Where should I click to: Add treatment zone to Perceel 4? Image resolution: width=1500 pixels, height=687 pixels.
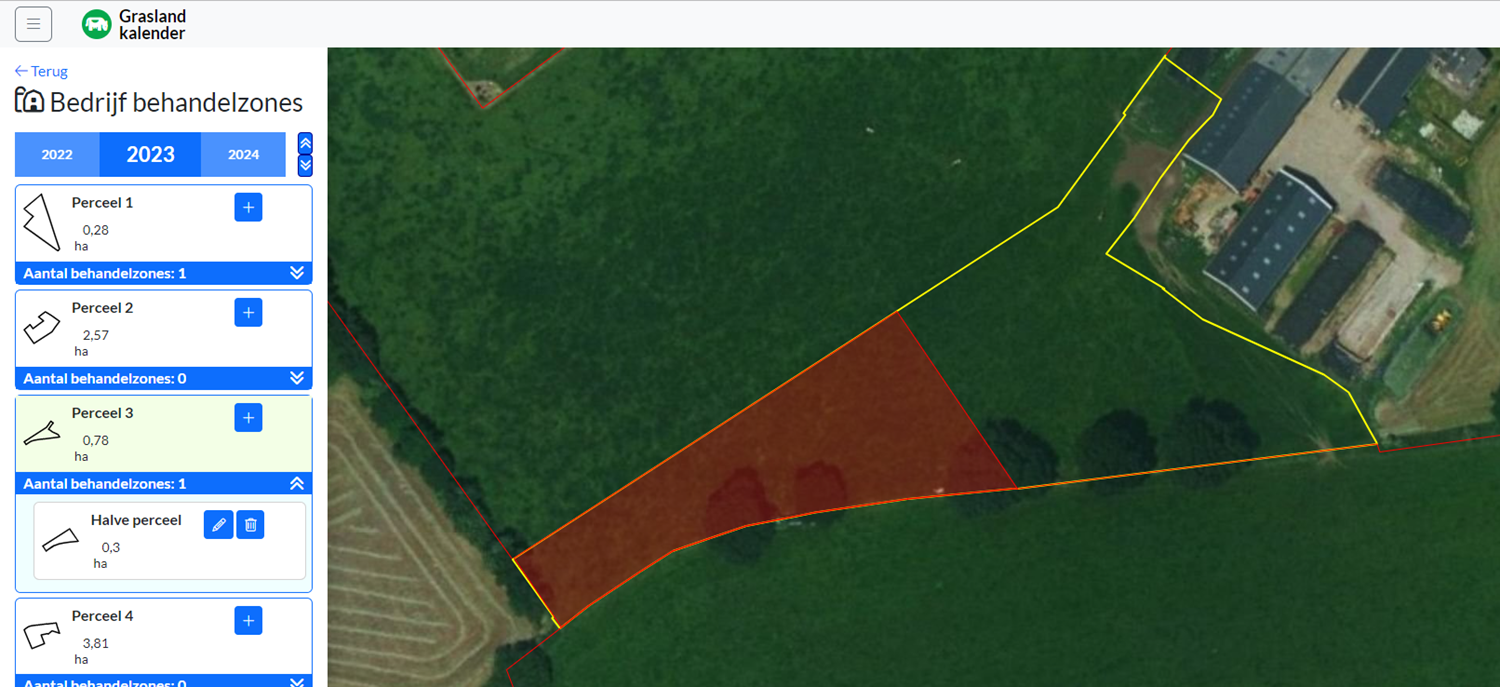click(248, 621)
